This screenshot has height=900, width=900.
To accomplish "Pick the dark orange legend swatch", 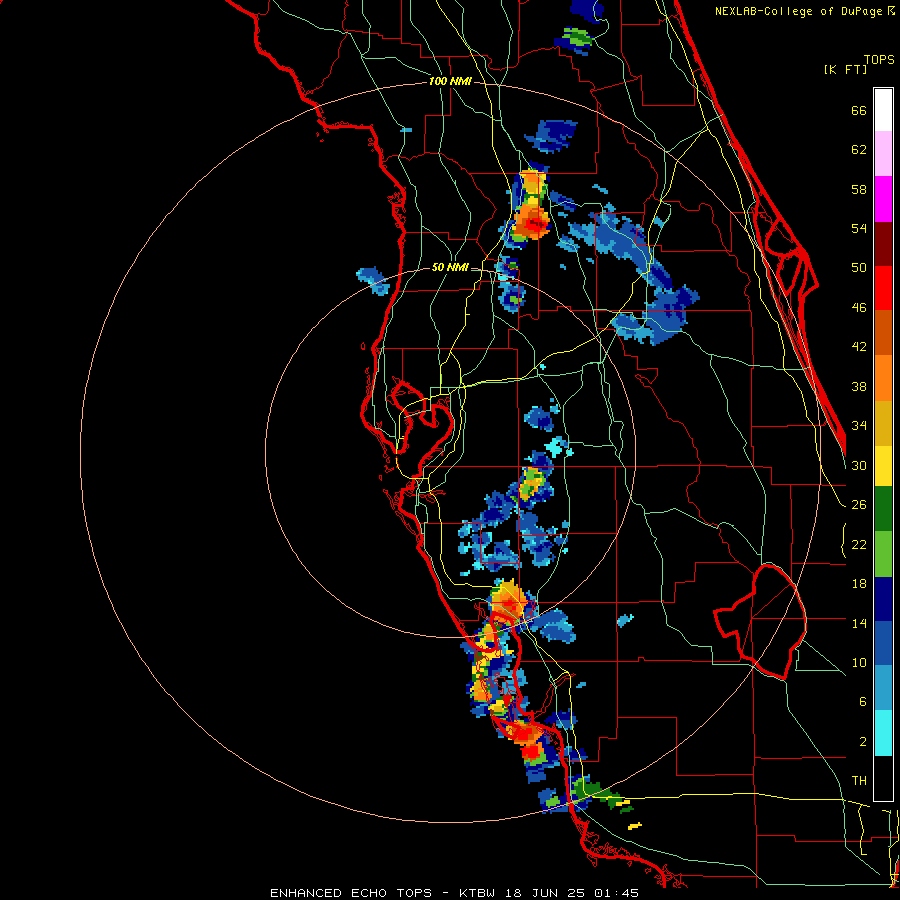I will 883,333.
